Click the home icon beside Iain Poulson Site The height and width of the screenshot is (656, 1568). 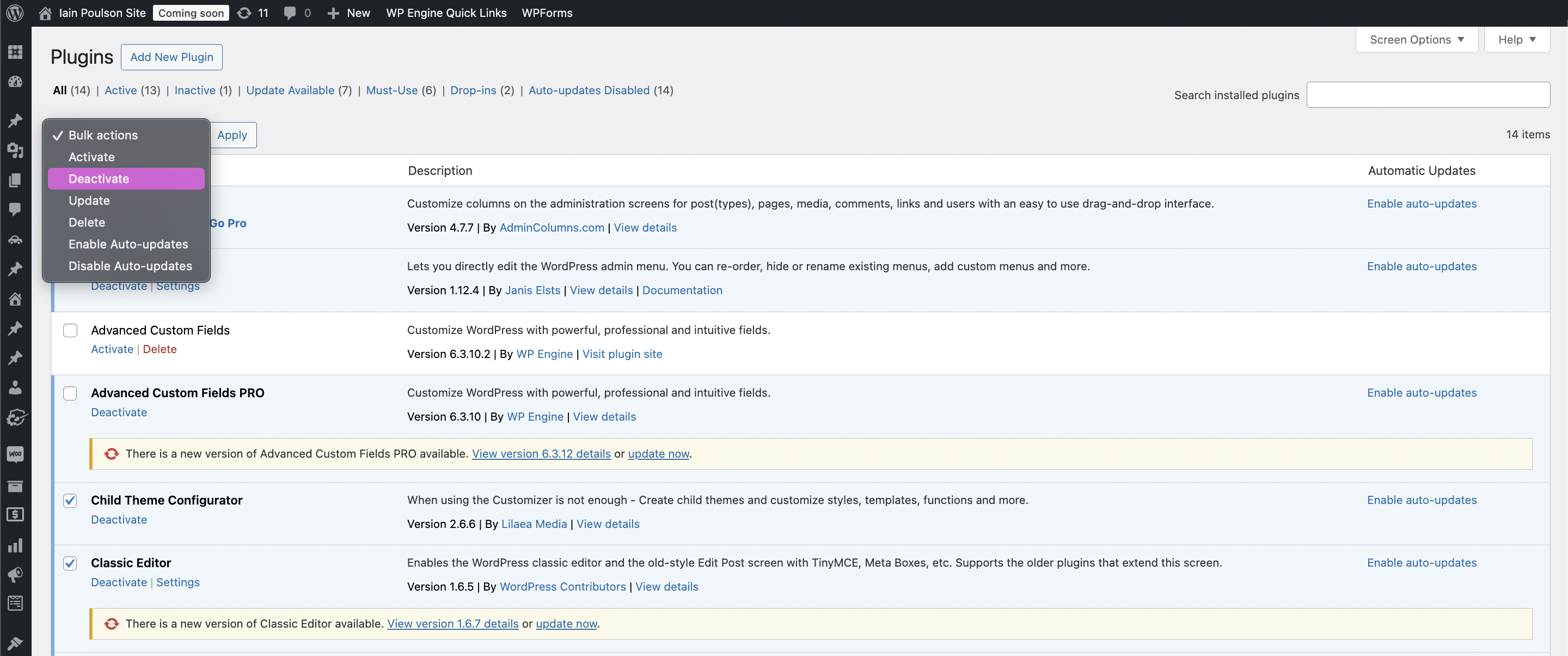[x=45, y=13]
